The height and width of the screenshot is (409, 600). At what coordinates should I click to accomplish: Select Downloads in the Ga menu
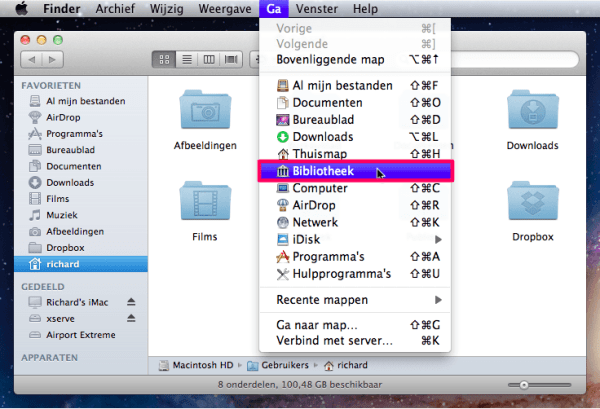pyautogui.click(x=355, y=137)
